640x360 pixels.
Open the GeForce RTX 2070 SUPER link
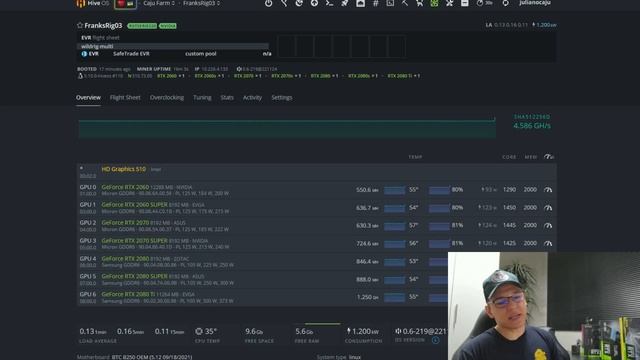(135, 240)
